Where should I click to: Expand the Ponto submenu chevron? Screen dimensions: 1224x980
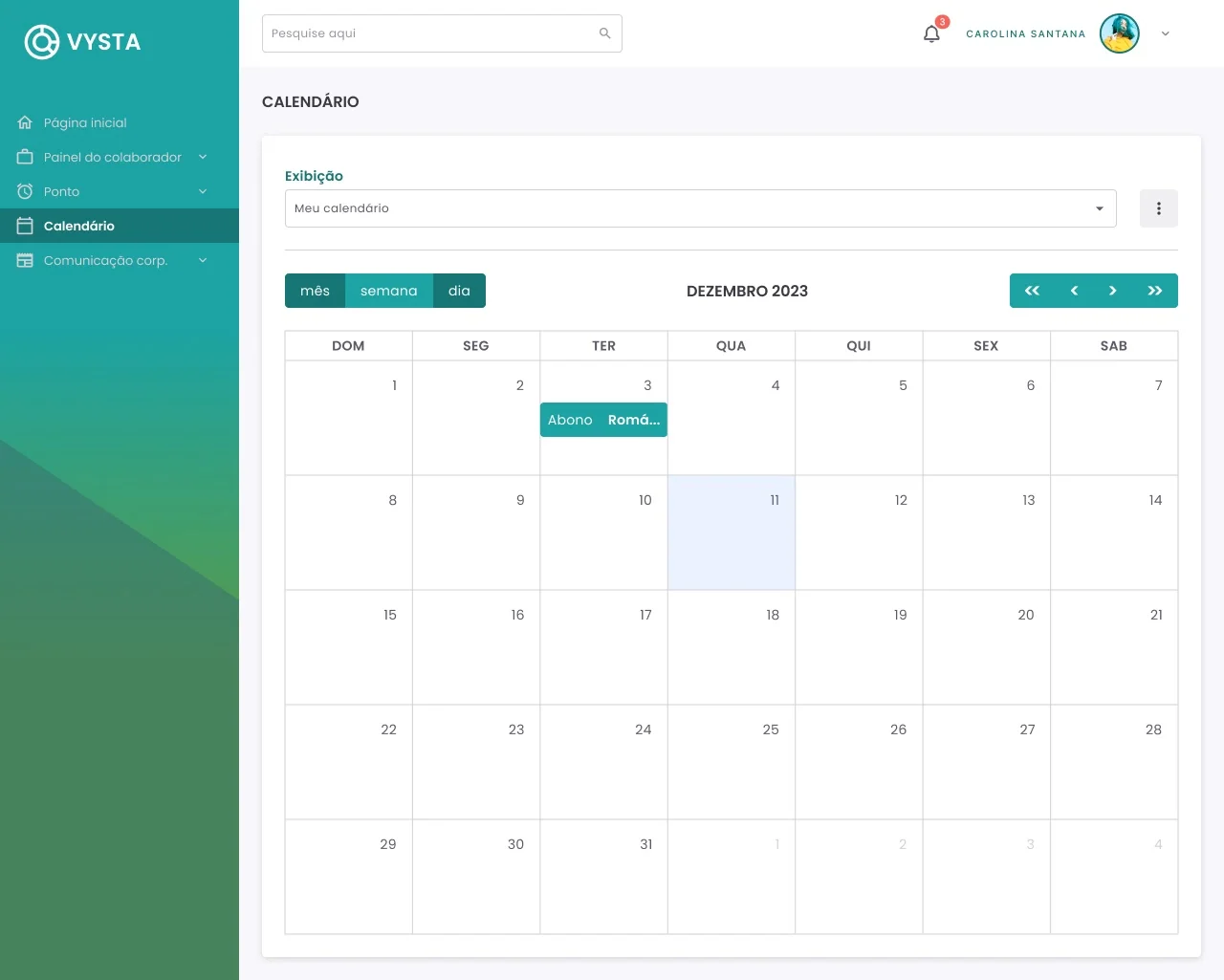point(203,191)
